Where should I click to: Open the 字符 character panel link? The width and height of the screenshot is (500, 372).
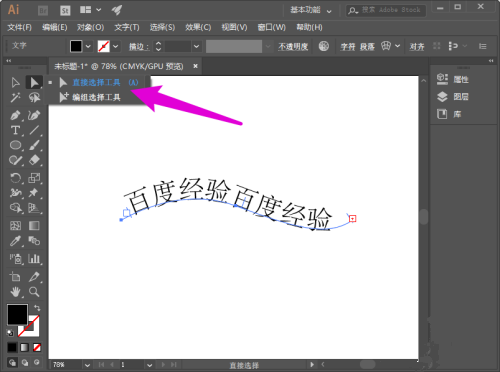tap(348, 47)
